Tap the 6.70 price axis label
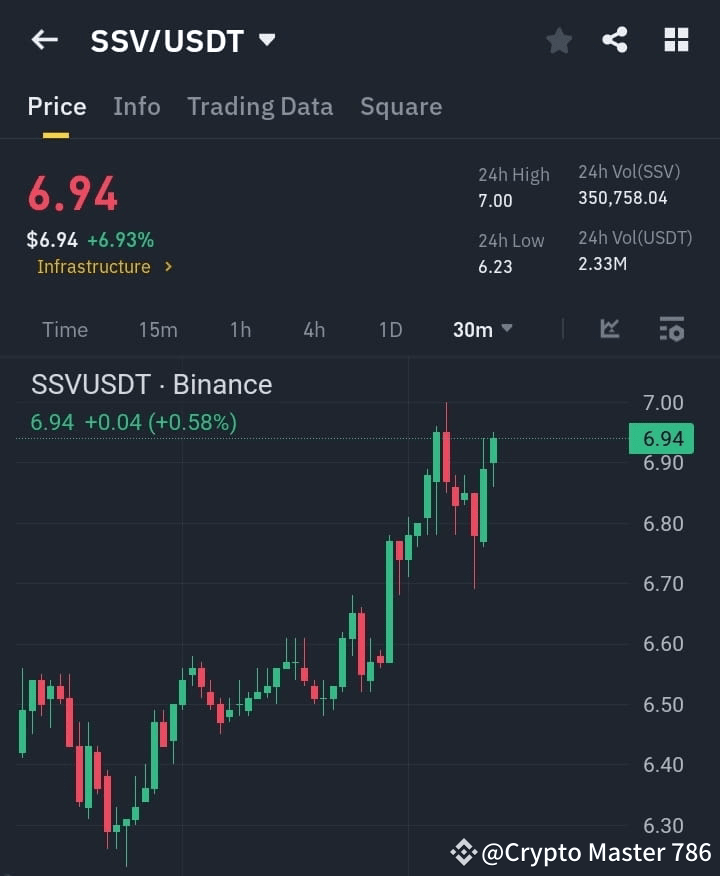This screenshot has height=876, width=720. click(663, 584)
